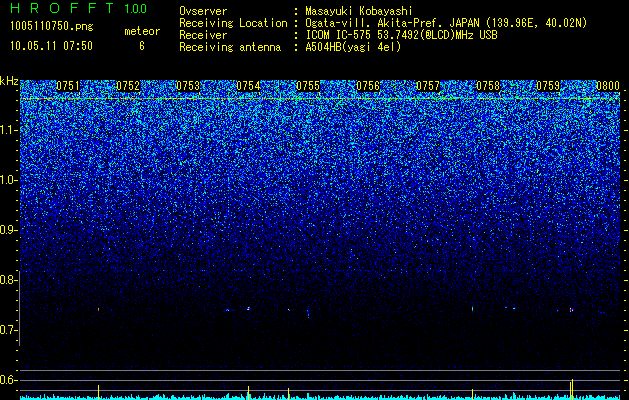Click antenna value A504HB(yagi 4el)
Viewport: 629px width, 400px height.
(x=353, y=47)
